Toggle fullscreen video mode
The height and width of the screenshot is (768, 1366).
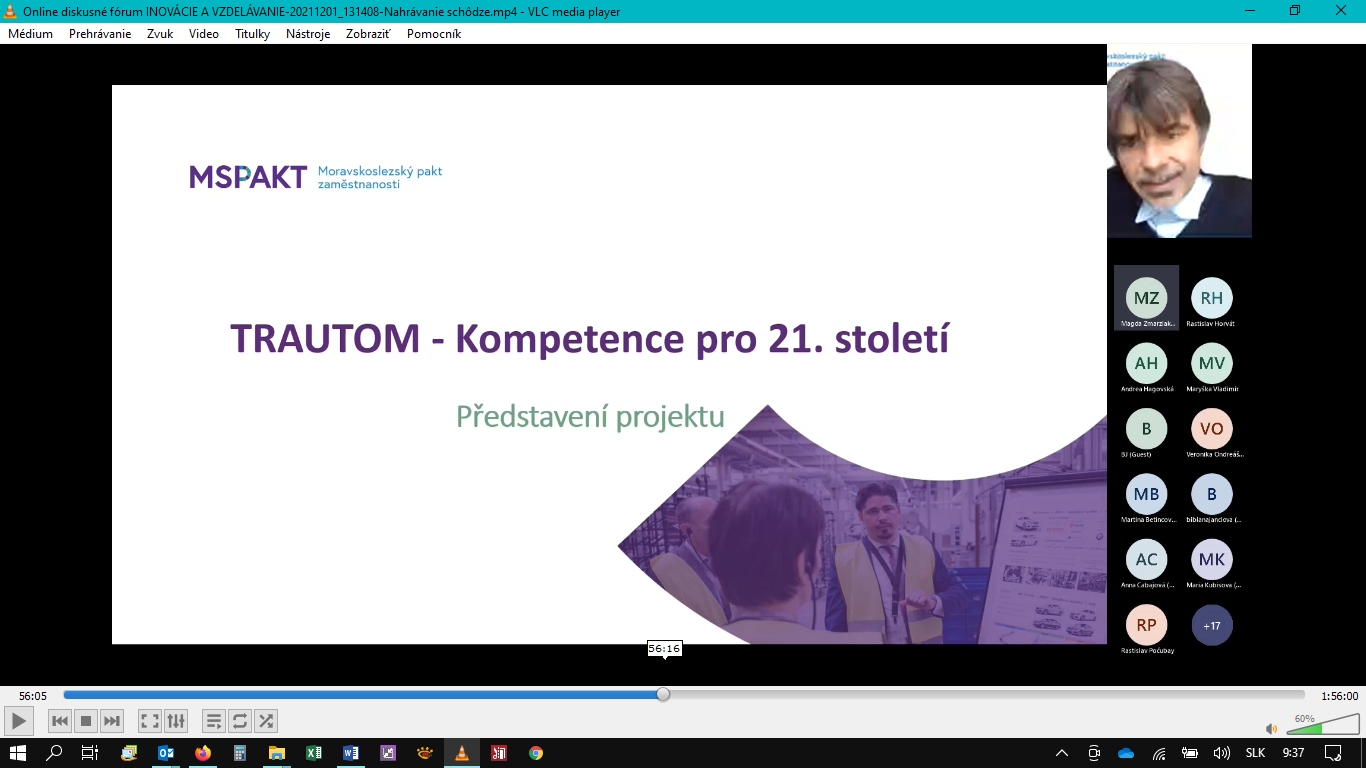[x=150, y=720]
